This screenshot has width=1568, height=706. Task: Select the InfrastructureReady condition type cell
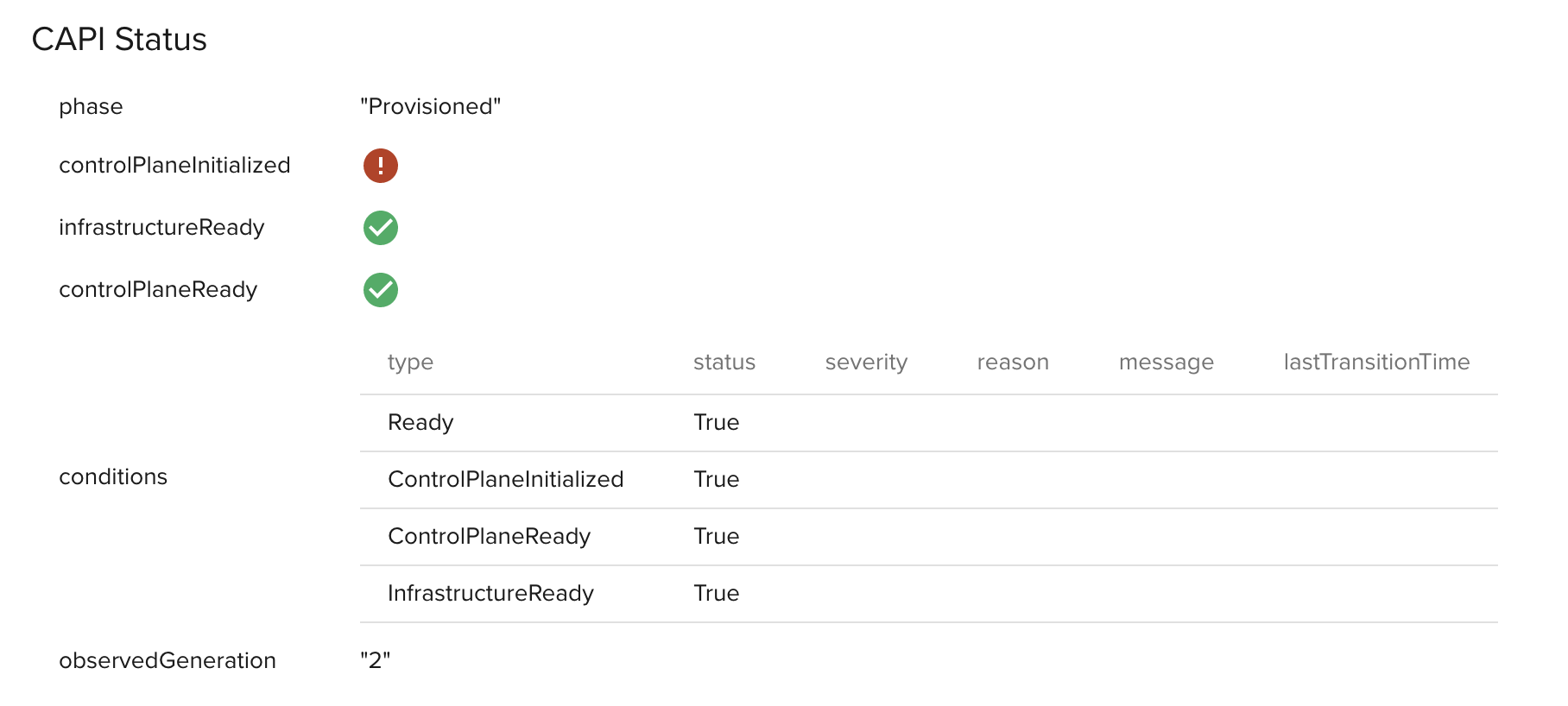[491, 594]
